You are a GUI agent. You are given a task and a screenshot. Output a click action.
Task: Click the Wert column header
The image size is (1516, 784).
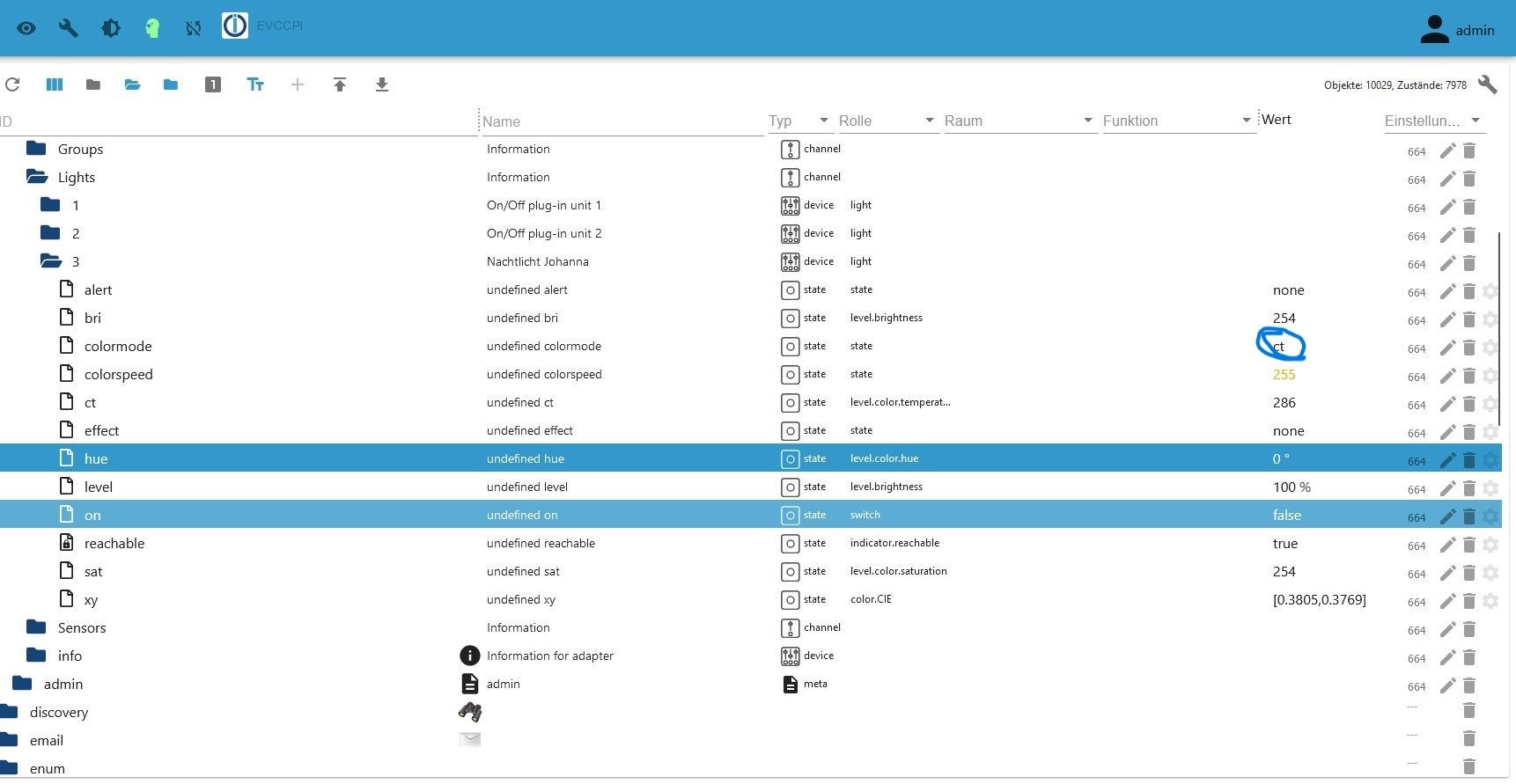(1276, 119)
